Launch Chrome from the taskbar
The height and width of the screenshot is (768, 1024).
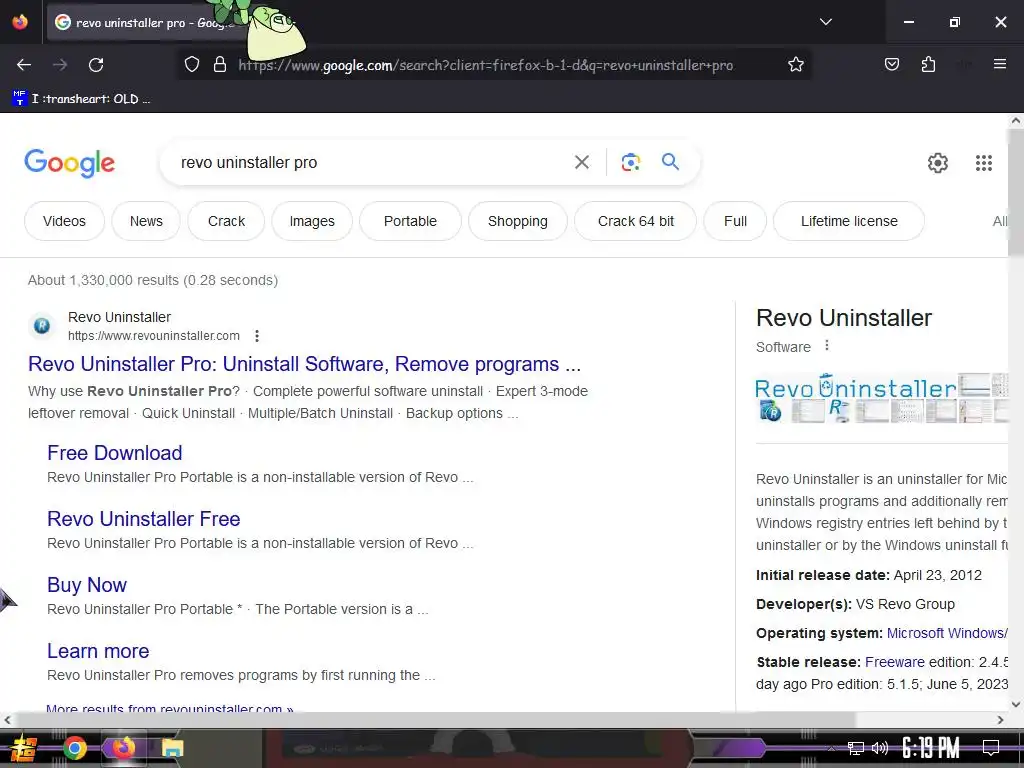pyautogui.click(x=74, y=748)
